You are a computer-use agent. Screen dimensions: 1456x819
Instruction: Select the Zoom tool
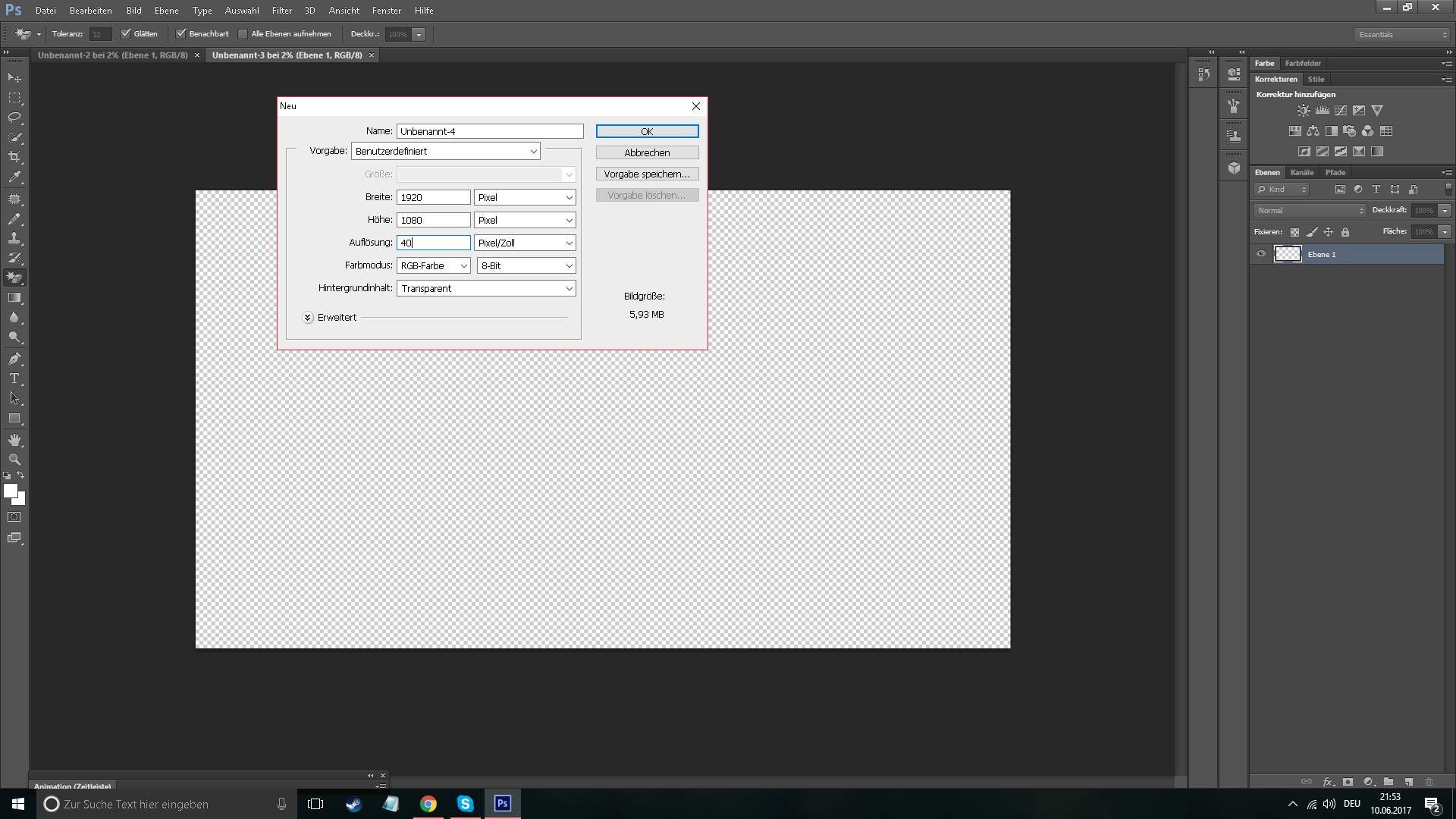pos(14,460)
